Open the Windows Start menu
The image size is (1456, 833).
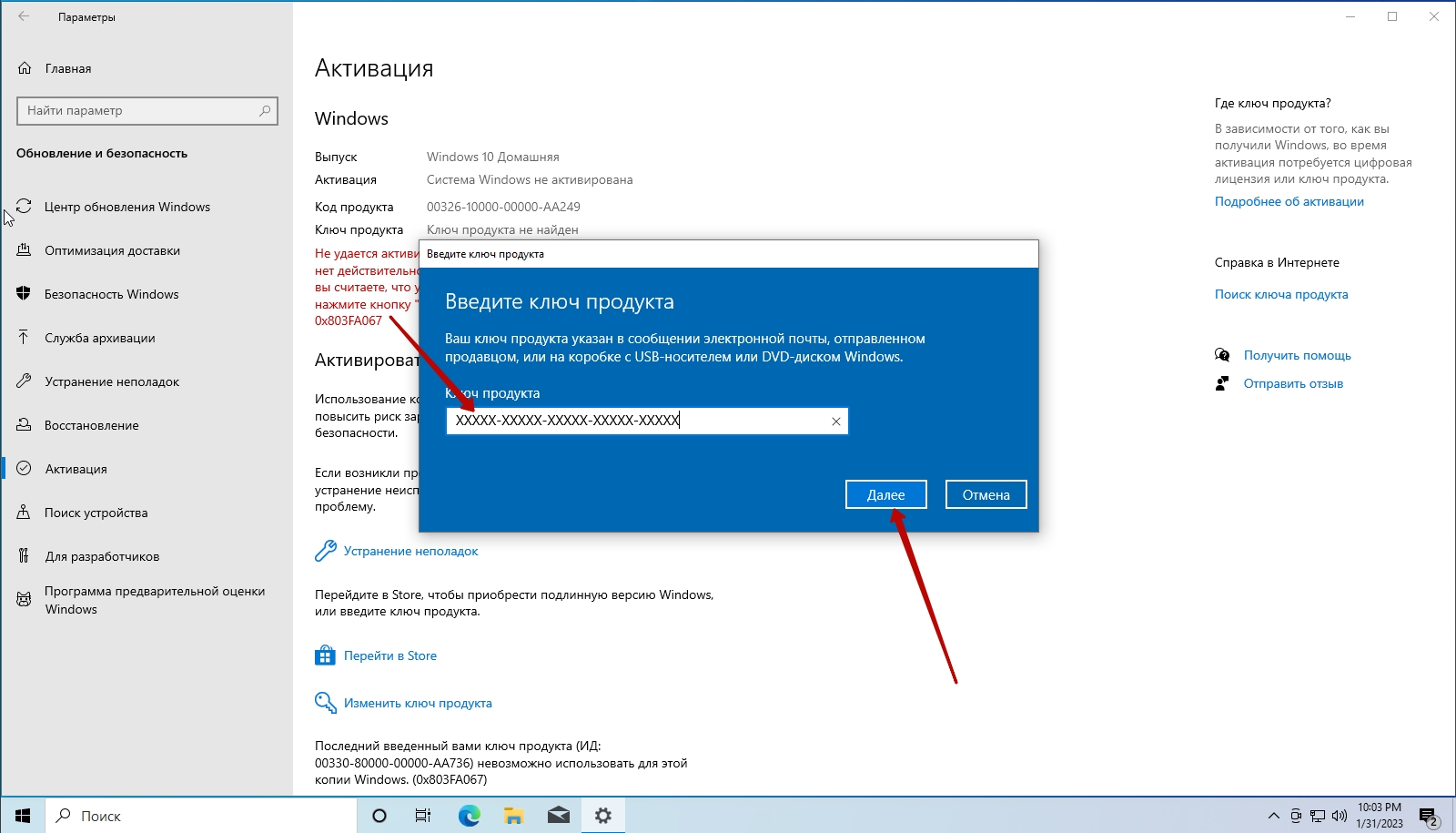coord(22,816)
